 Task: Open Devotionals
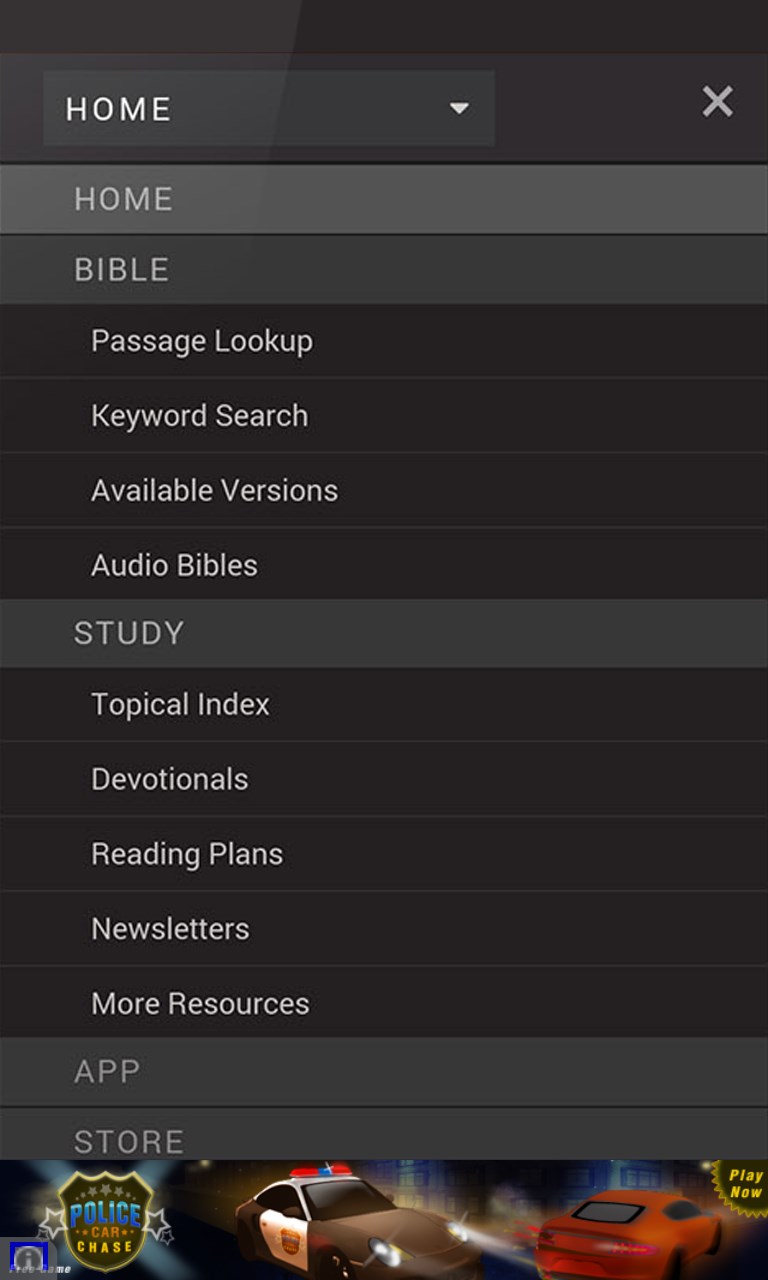(x=169, y=778)
